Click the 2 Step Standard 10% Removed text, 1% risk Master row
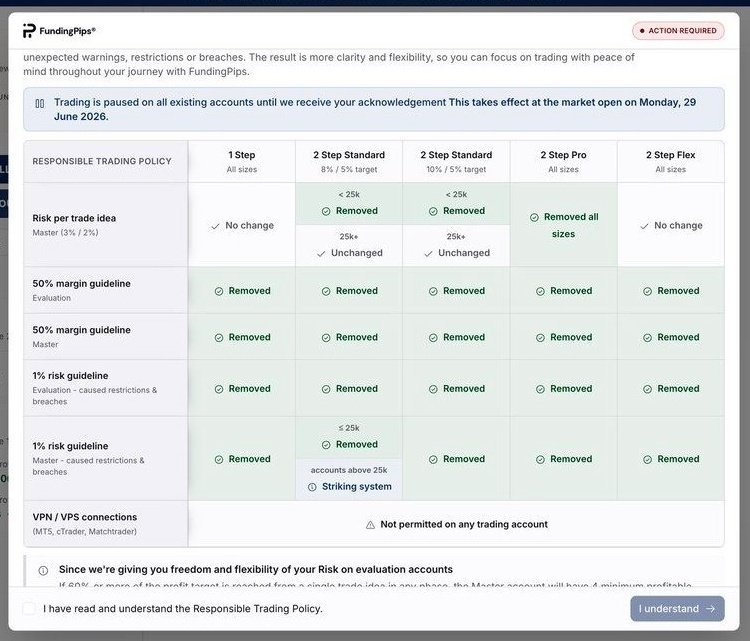Image resolution: width=750 pixels, height=641 pixels. pos(464,459)
